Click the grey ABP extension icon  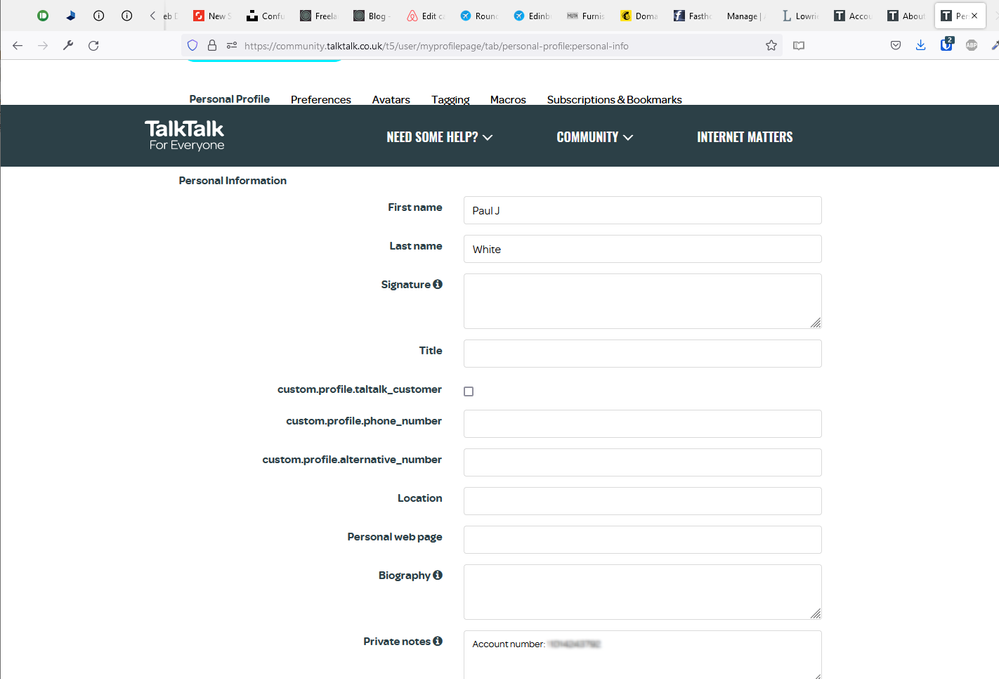[972, 46]
